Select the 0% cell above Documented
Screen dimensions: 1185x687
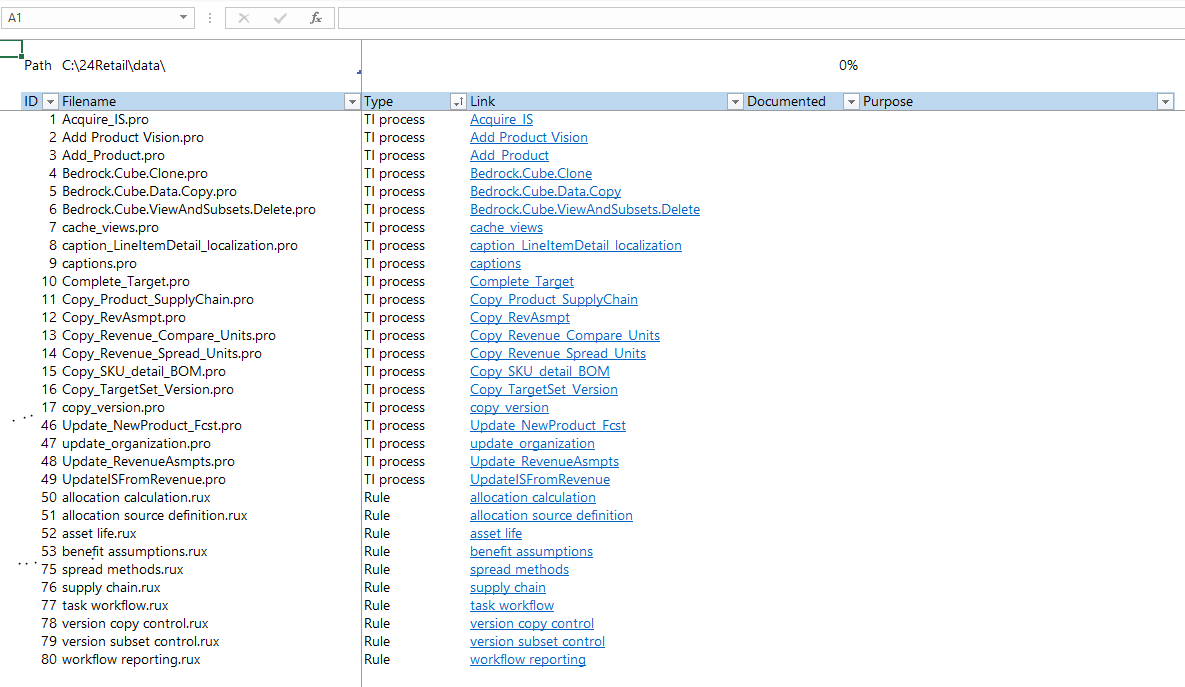pyautogui.click(x=848, y=66)
